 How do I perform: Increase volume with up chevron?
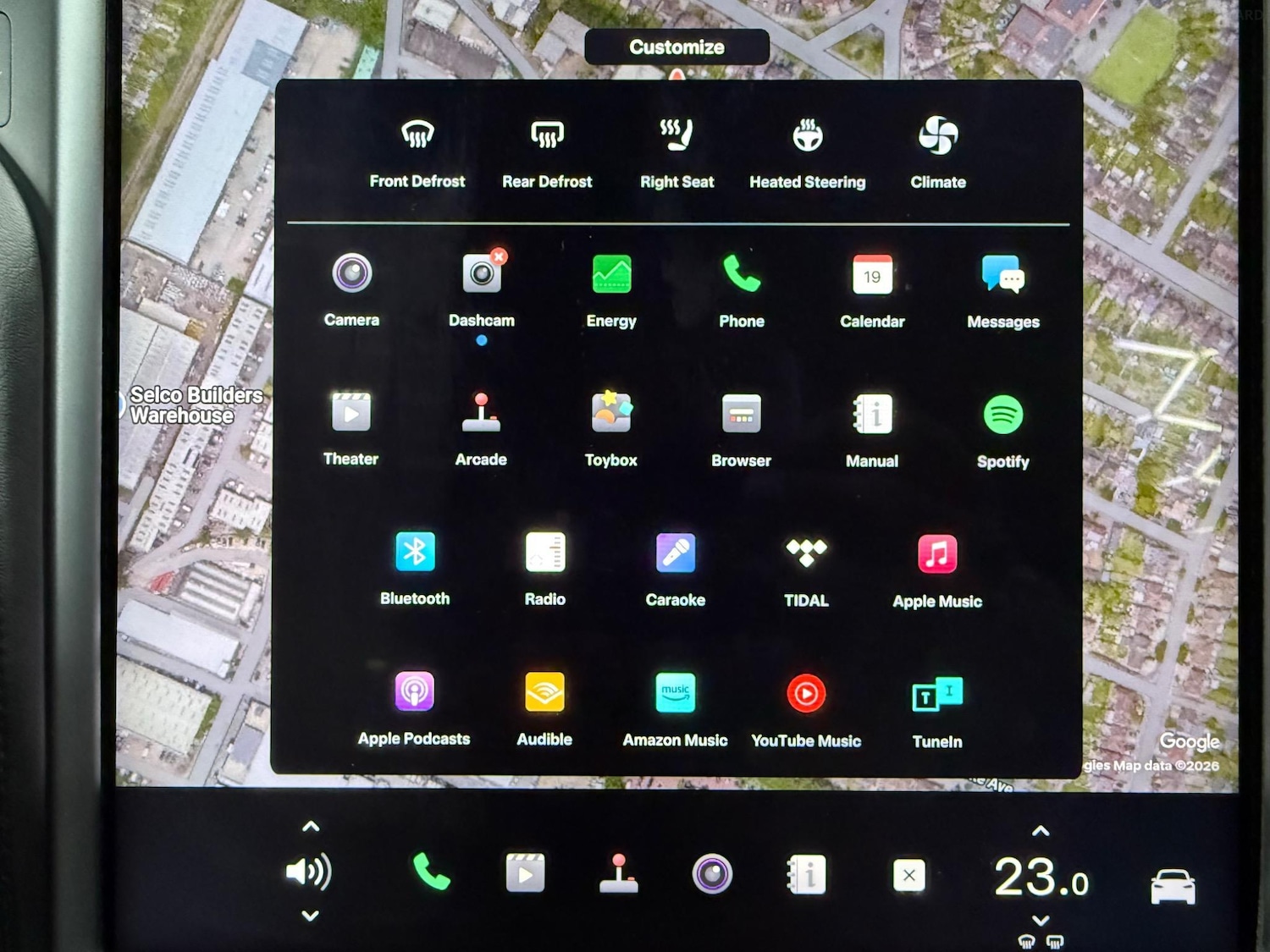point(311,827)
